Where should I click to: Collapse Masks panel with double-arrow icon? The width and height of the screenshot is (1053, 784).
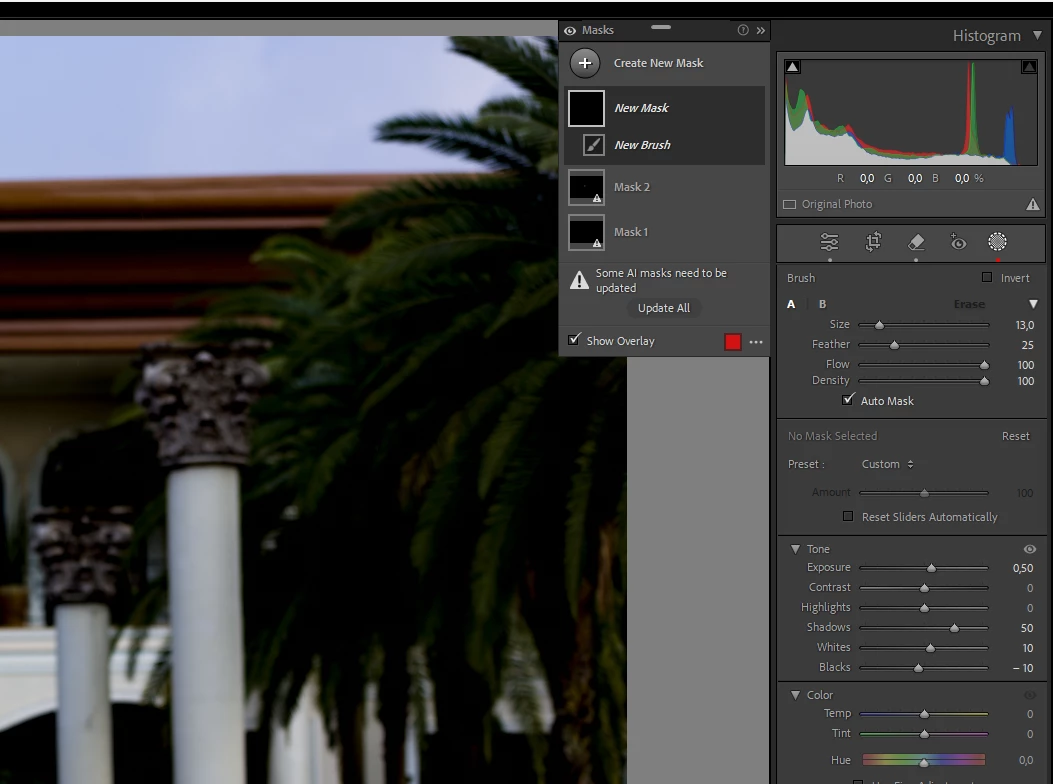point(761,30)
